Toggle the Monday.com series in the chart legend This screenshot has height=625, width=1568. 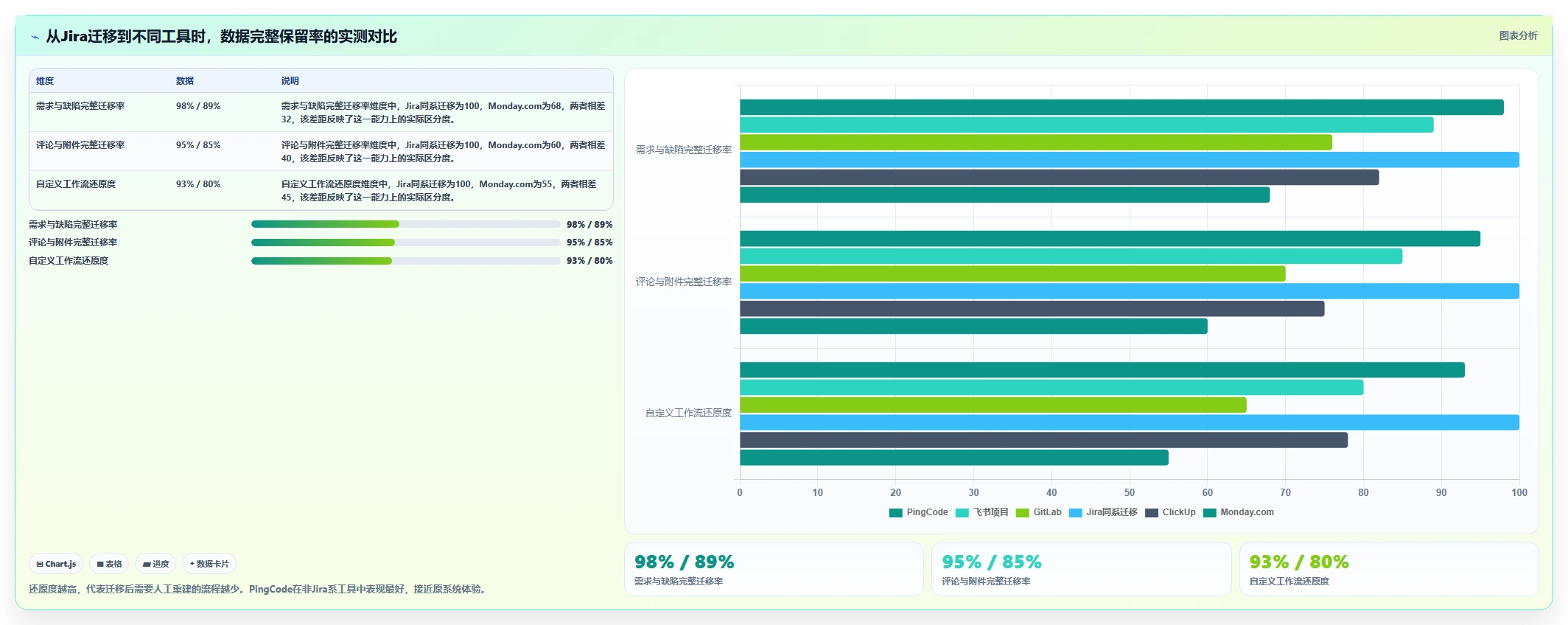pos(1238,512)
